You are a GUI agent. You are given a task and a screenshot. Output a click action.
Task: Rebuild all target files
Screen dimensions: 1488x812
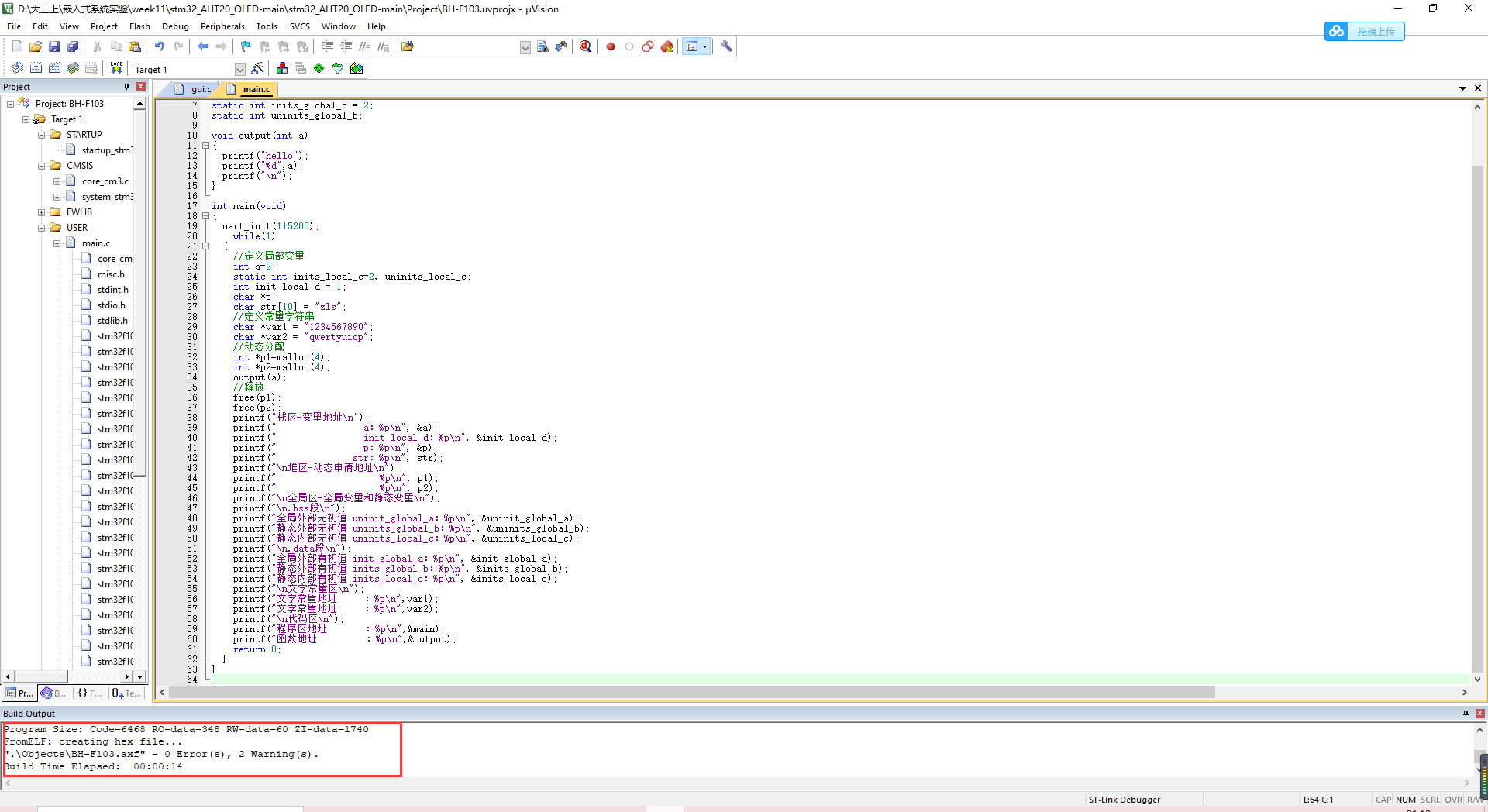(54, 68)
